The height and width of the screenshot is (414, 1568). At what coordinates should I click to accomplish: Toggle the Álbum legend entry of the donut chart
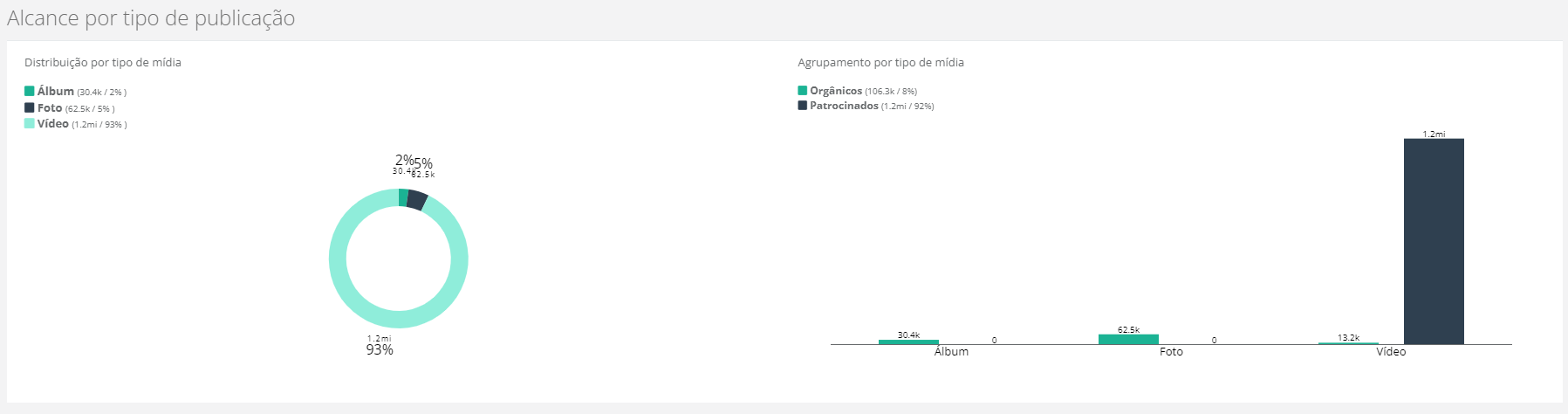click(x=55, y=91)
